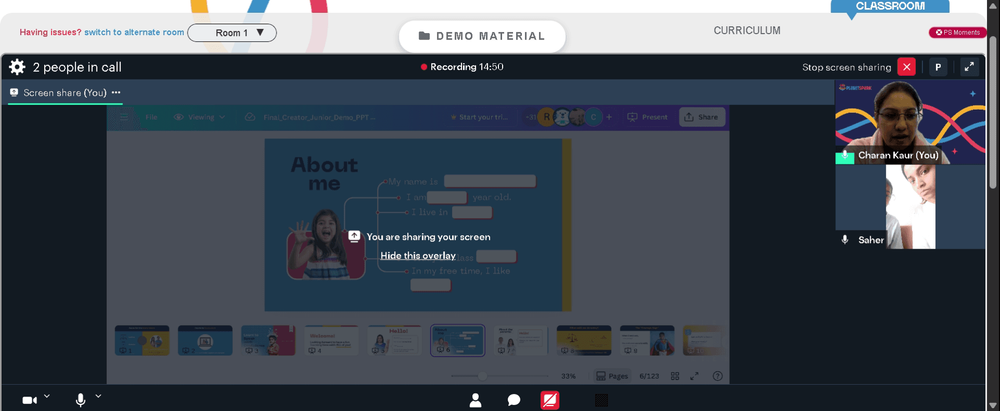Mute the microphone

click(80, 400)
